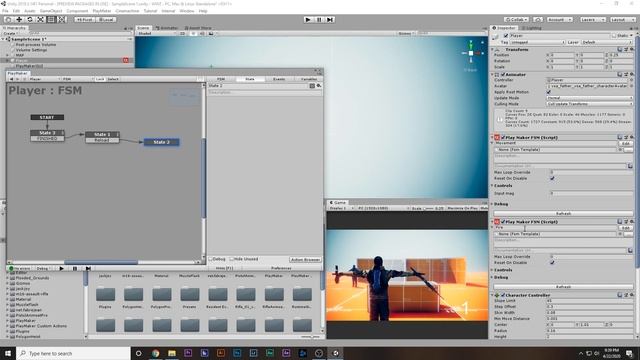Open Transform component gear menu
Image resolution: width=640 pixels, height=360 pixels.
pos(631,49)
